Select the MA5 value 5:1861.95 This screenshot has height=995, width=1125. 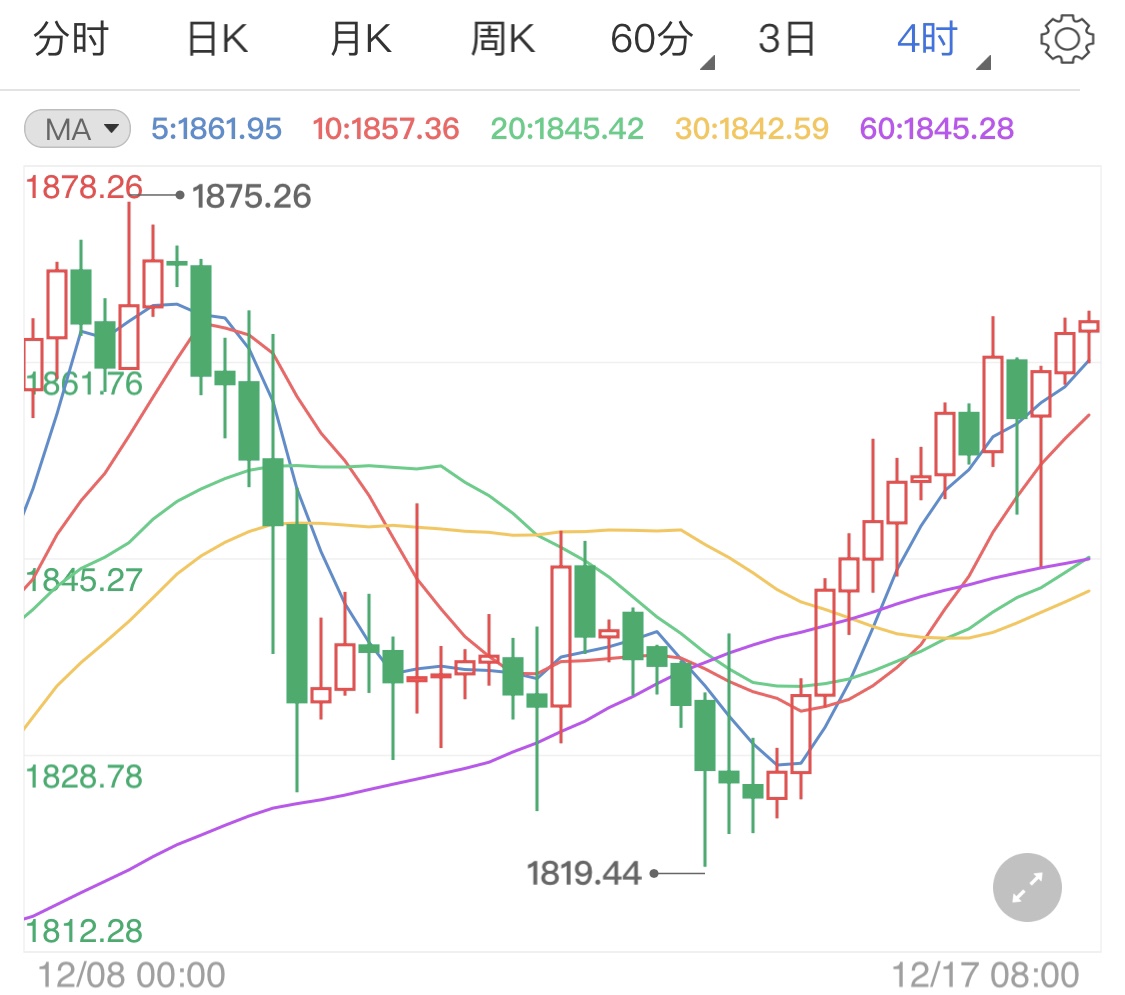216,129
